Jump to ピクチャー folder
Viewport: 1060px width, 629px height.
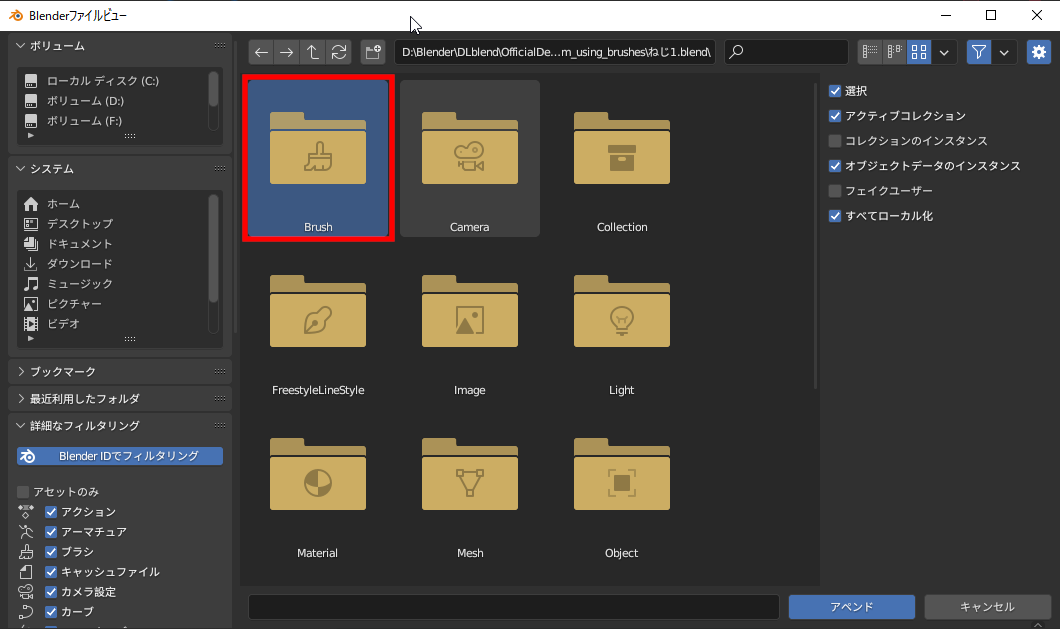coord(112,304)
